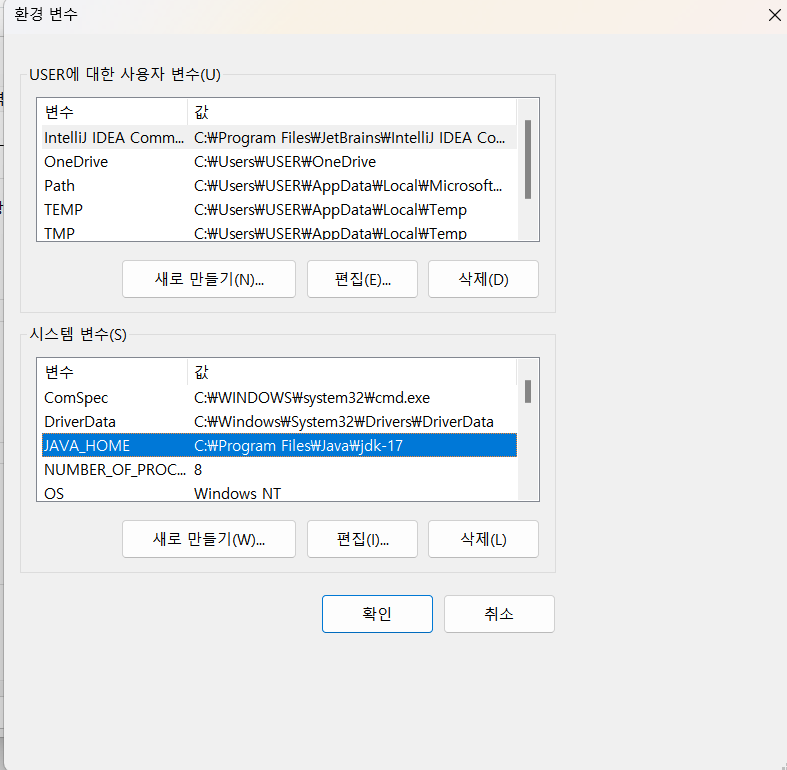Image resolution: width=787 pixels, height=770 pixels.
Task: Click the 변수 column header in system variables
Action: click(112, 372)
